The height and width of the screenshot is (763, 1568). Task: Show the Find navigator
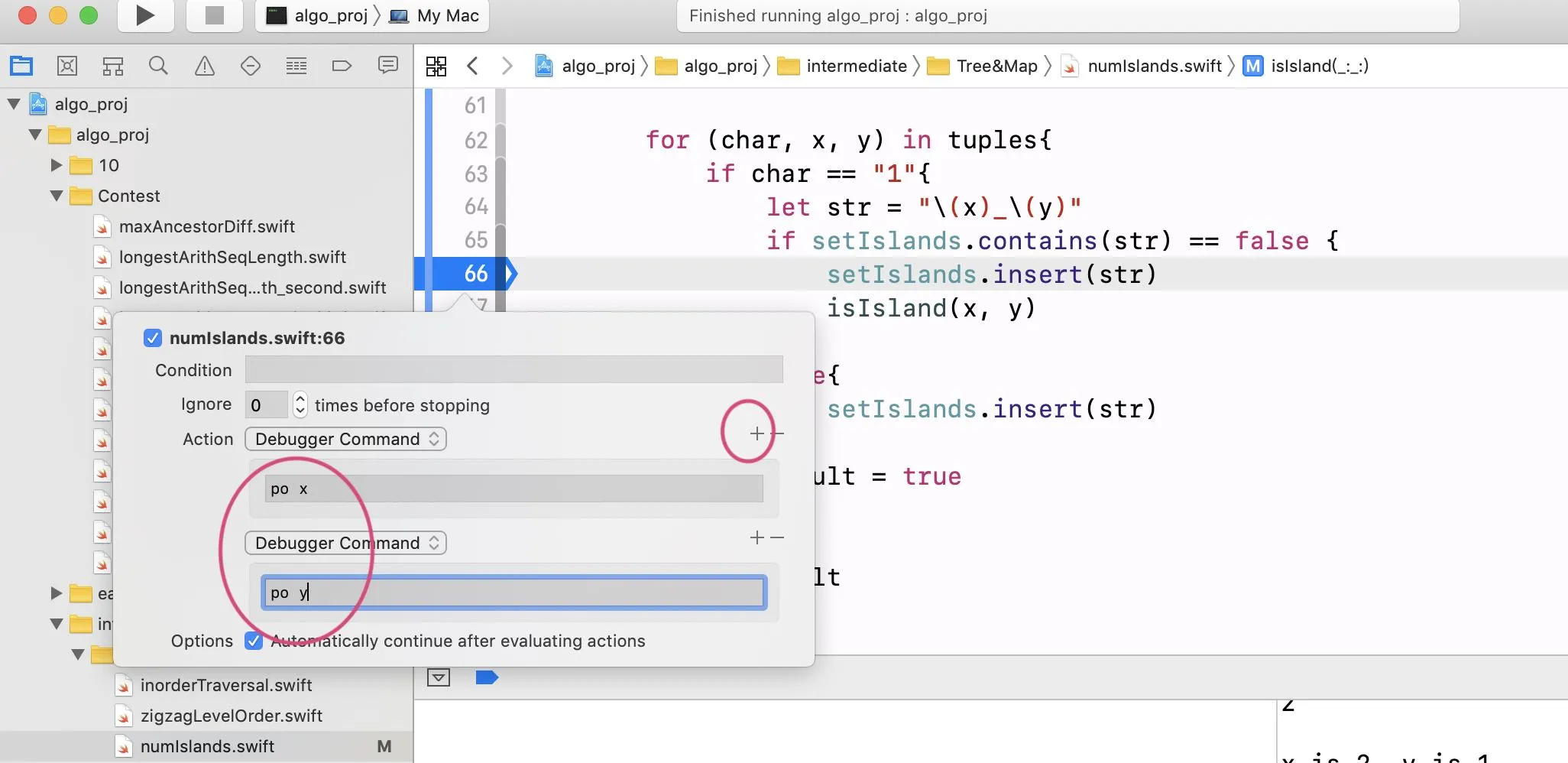(x=158, y=66)
